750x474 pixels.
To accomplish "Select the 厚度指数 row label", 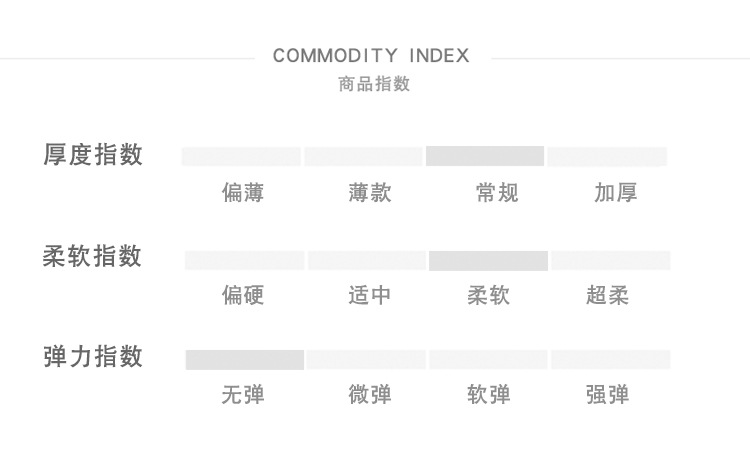I will point(93,155).
